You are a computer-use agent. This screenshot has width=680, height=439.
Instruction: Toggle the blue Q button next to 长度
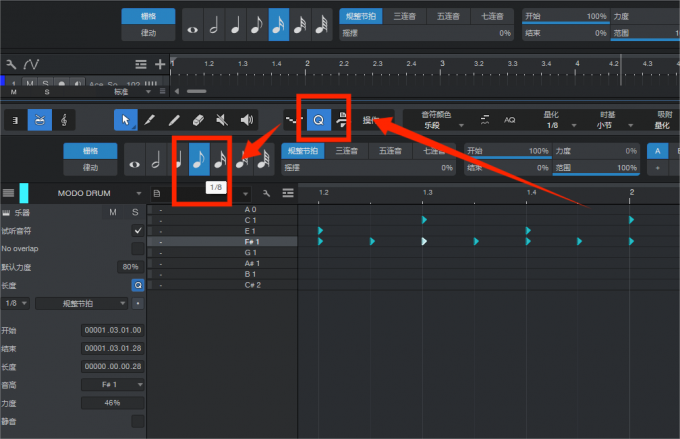[138, 285]
